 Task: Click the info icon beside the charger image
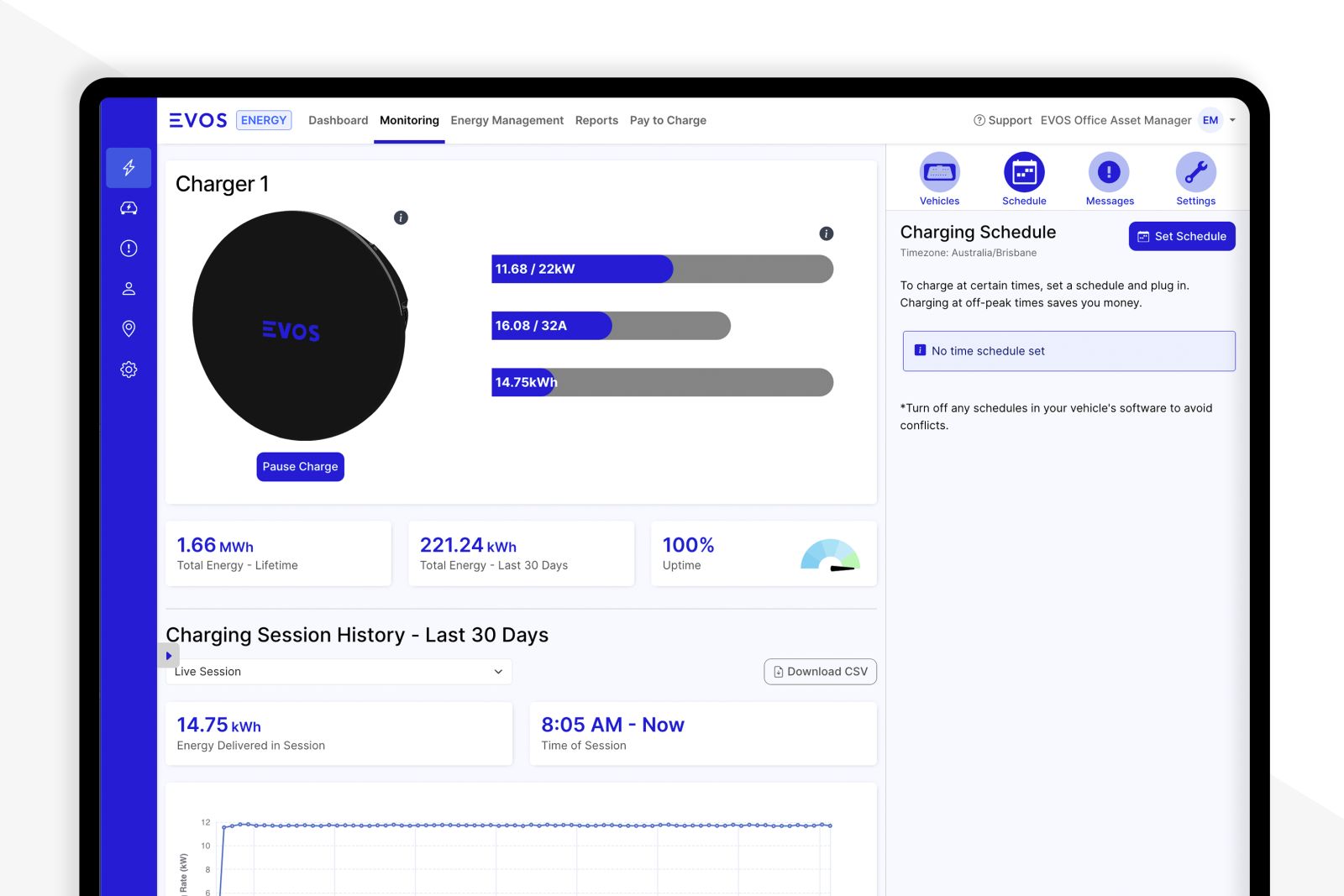click(x=401, y=217)
